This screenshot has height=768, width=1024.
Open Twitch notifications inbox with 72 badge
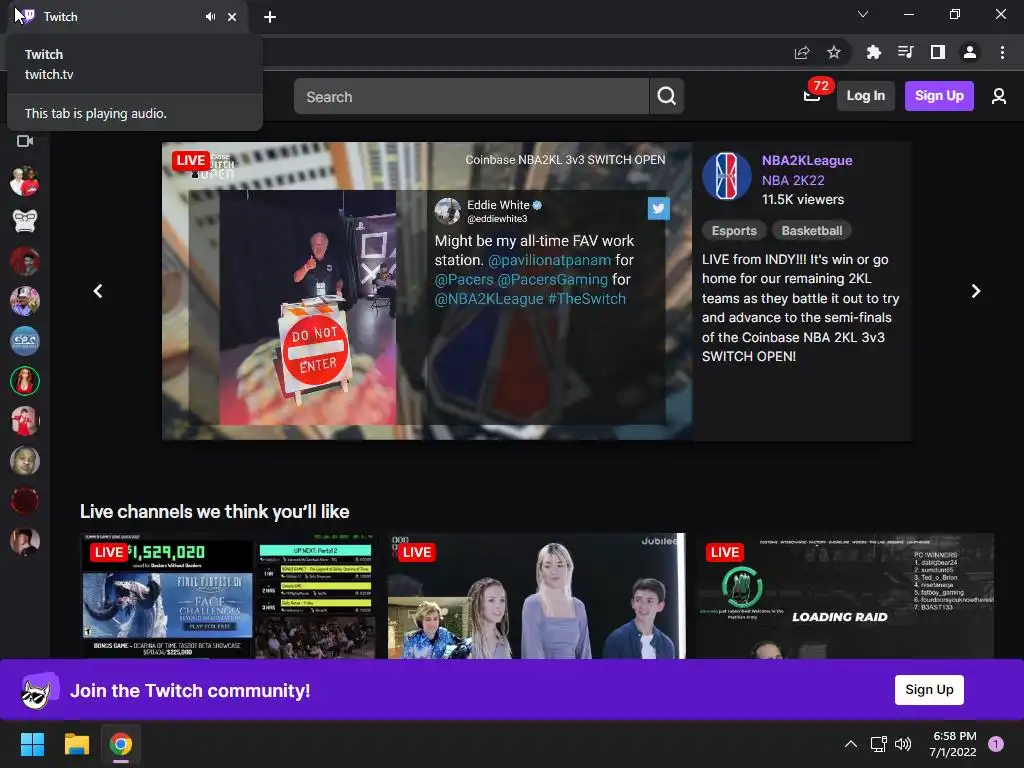tap(812, 96)
